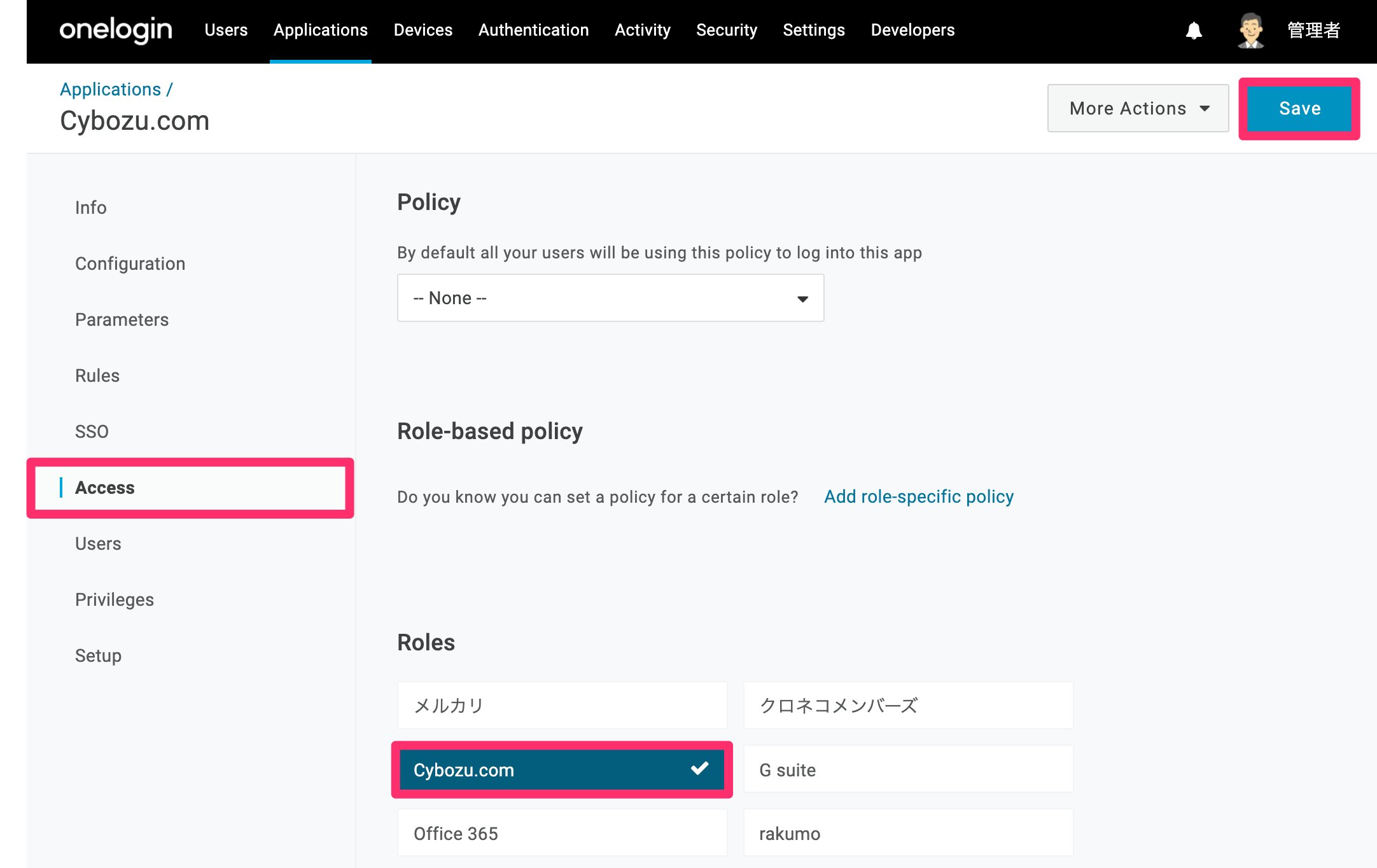Open the Activity menu
The height and width of the screenshot is (868, 1377).
[x=643, y=30]
